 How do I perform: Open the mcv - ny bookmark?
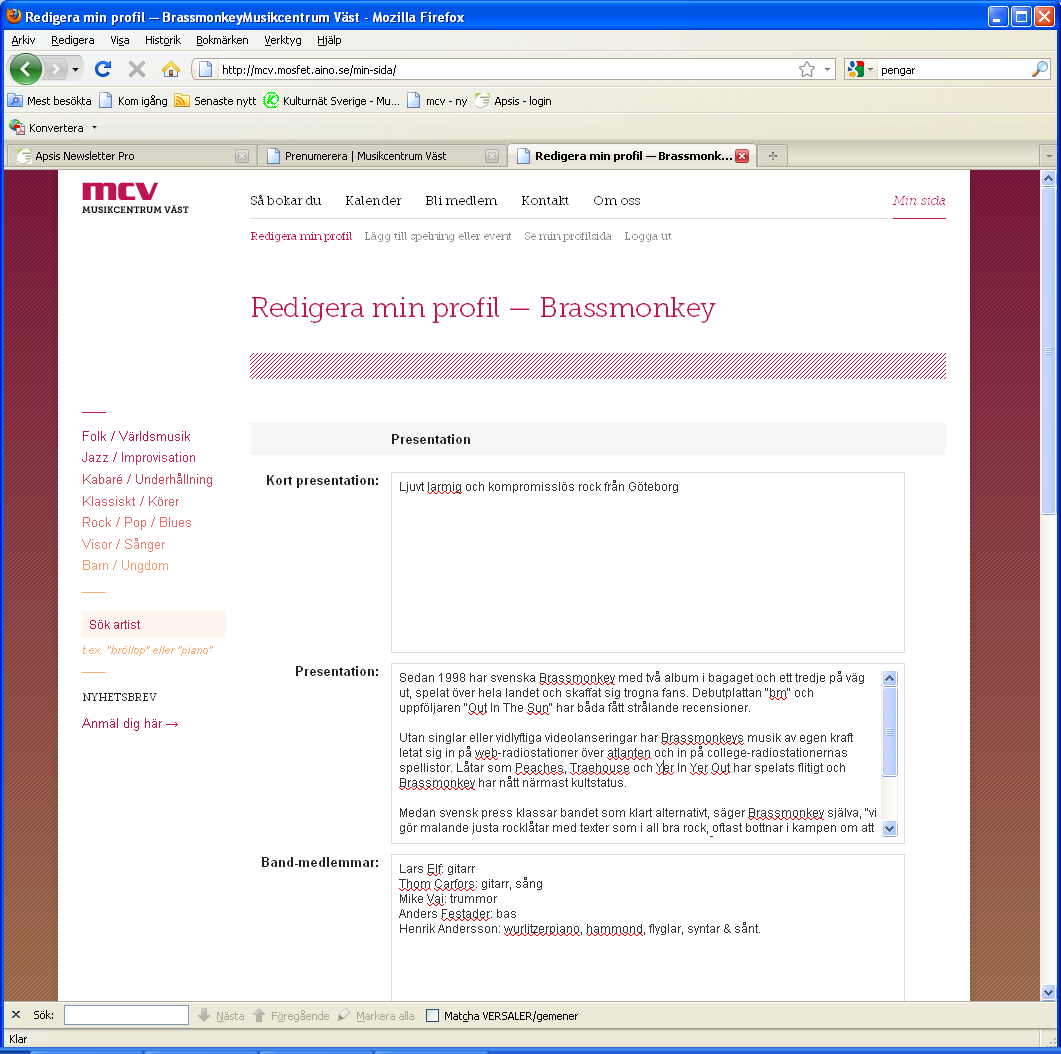pyautogui.click(x=437, y=101)
